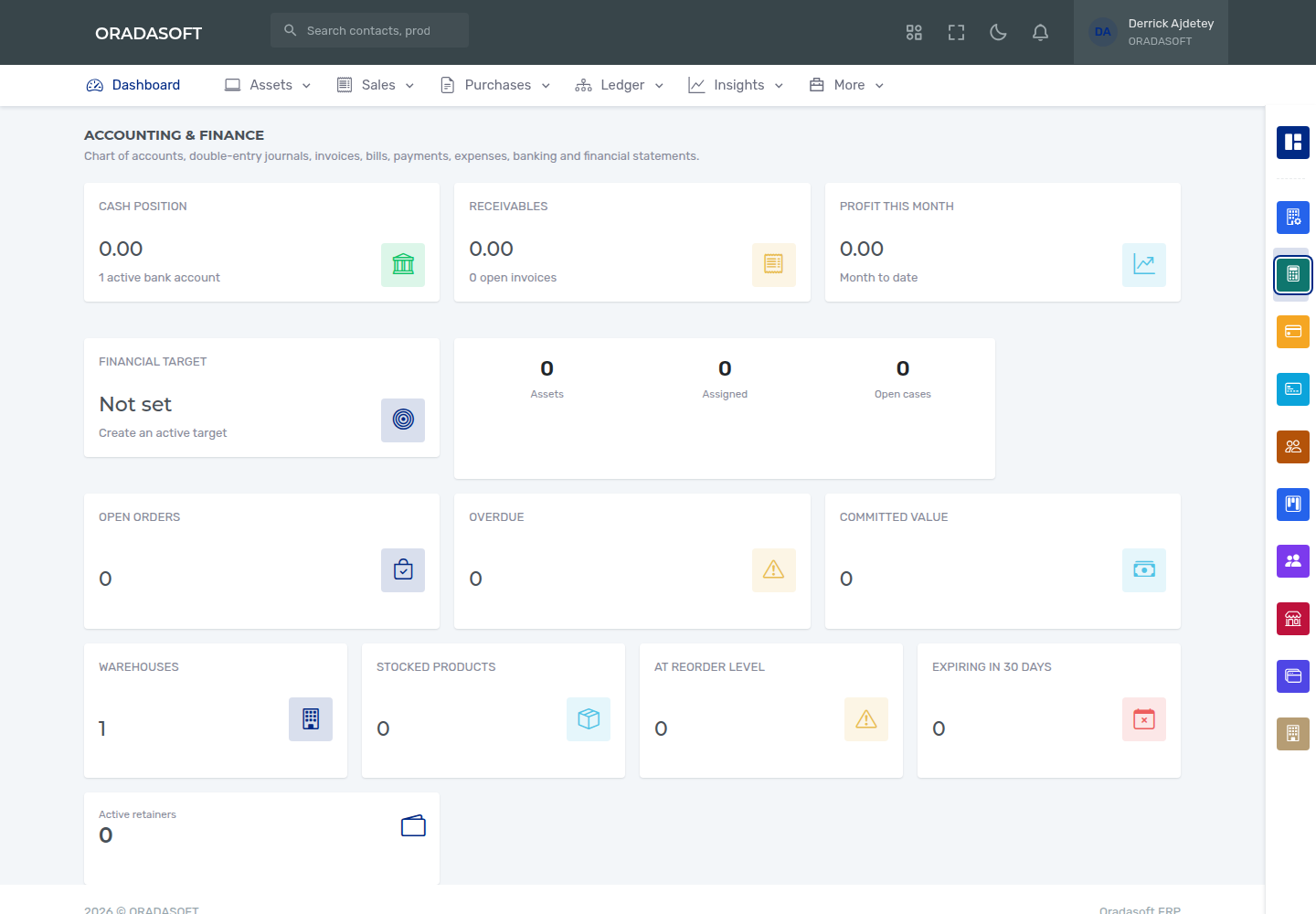Click the '0 open invoices' text
The image size is (1316, 914).
[513, 278]
